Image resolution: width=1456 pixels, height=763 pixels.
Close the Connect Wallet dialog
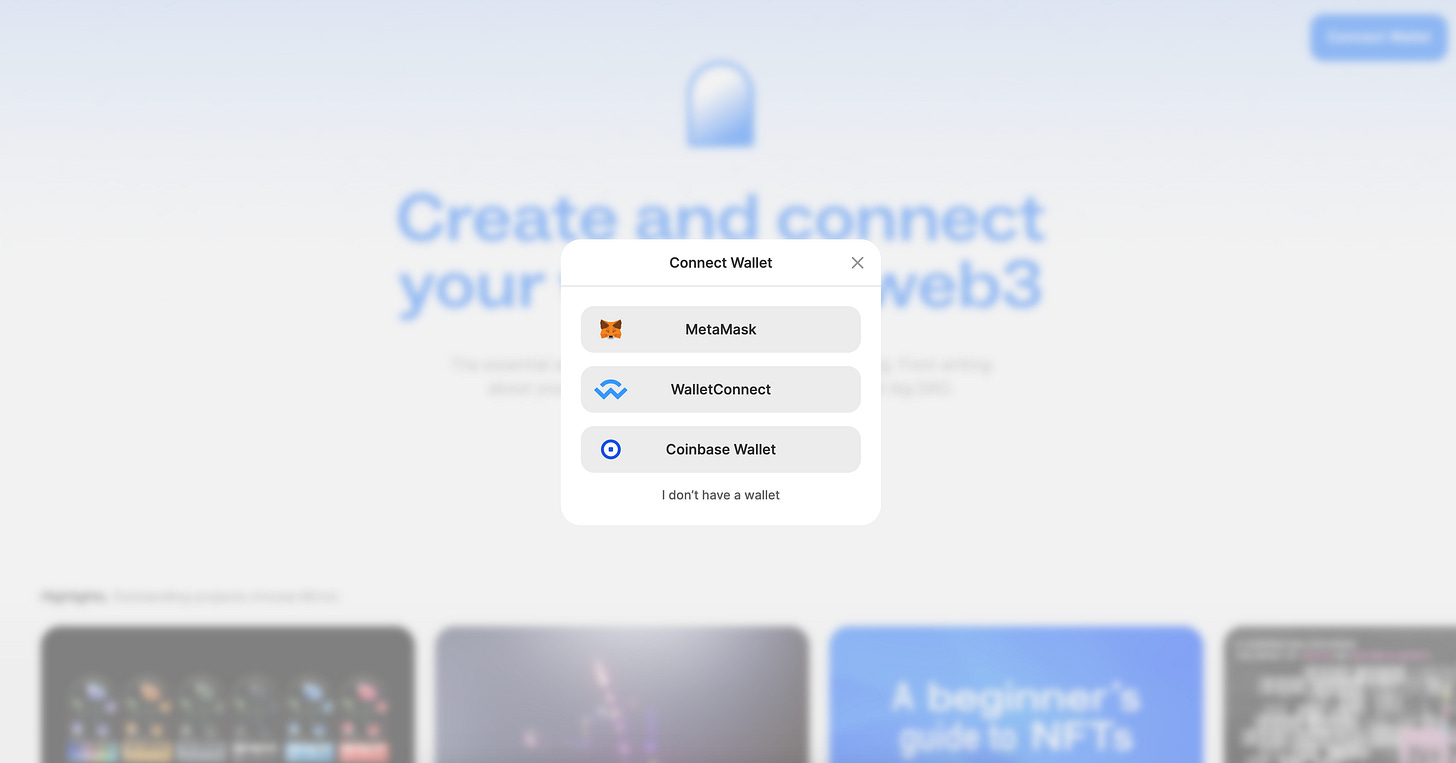(857, 263)
